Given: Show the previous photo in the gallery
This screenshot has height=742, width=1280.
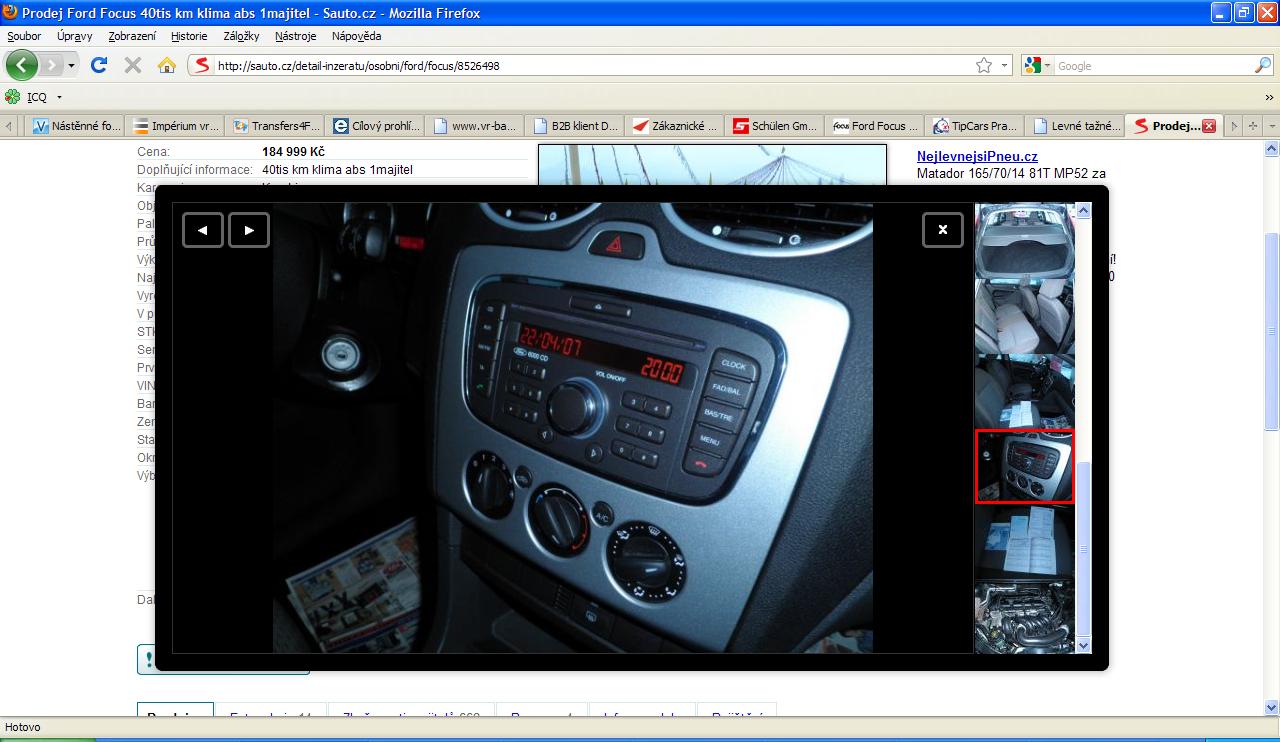Looking at the screenshot, I should coord(203,230).
